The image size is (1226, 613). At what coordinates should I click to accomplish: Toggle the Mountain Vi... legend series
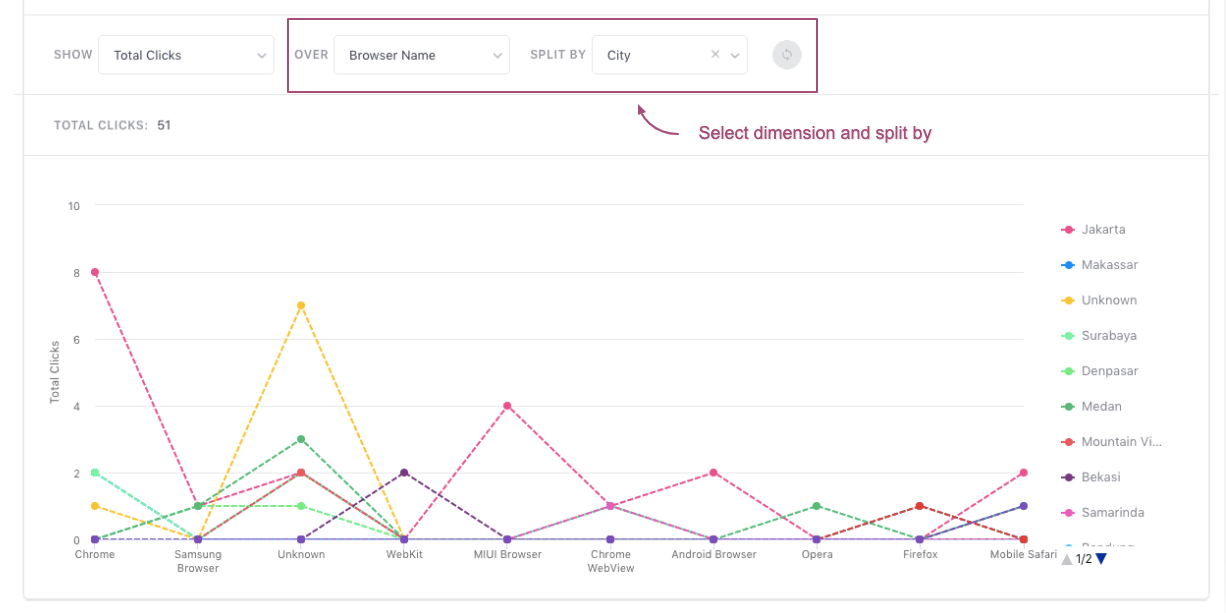(1111, 442)
